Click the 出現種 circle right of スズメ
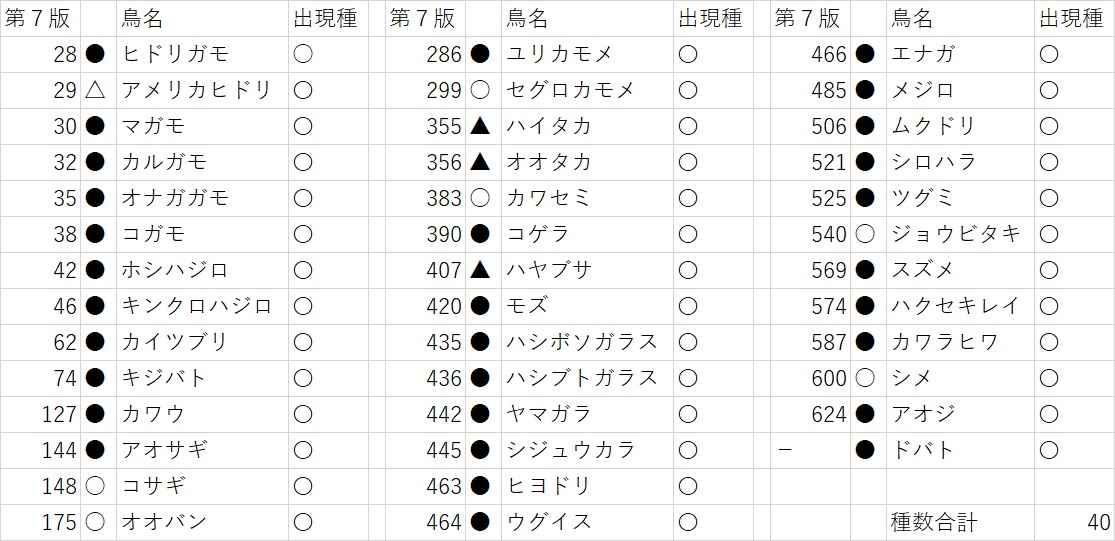Image resolution: width=1115 pixels, height=541 pixels. point(1048,270)
